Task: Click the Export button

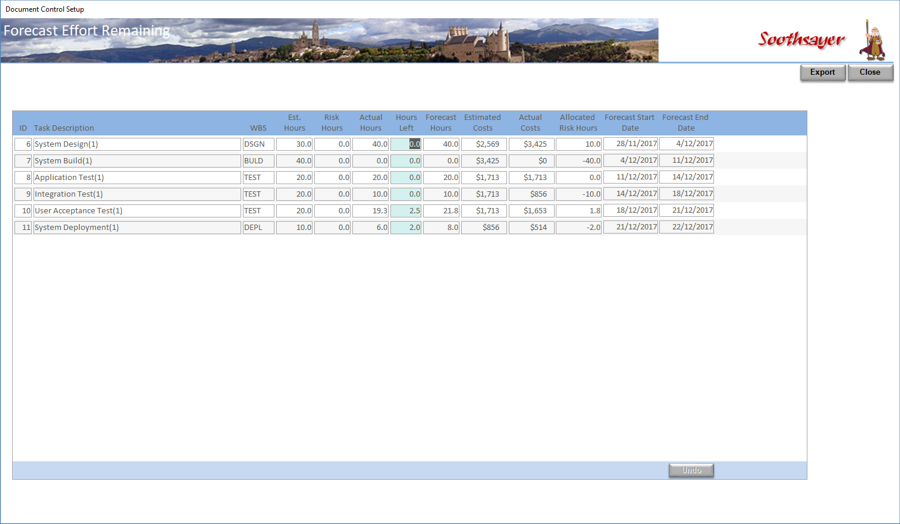Action: (x=823, y=72)
